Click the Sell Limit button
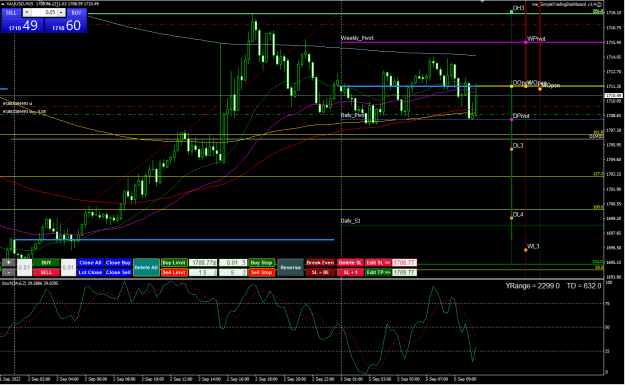The width and height of the screenshot is (625, 385). click(174, 273)
